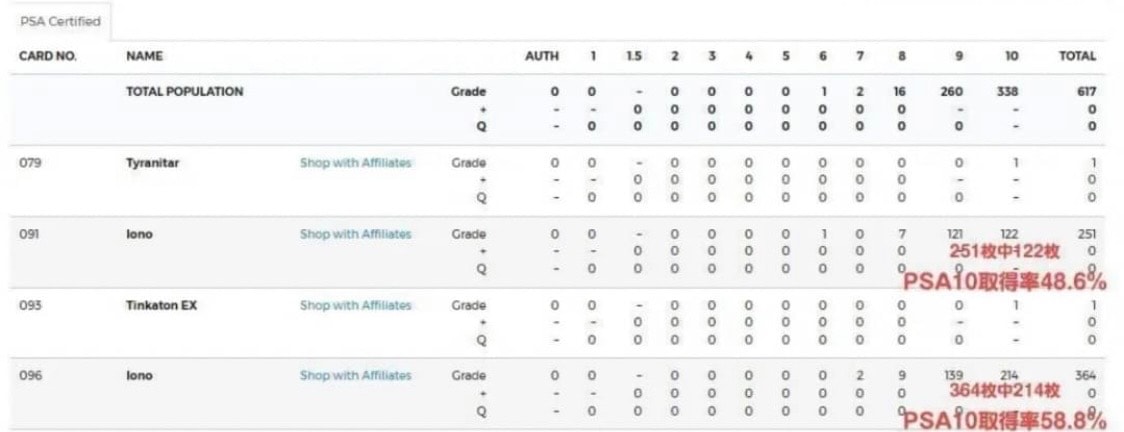Viewport: 1124px width, 432px height.
Task: Click the 338 grade 10 population count
Action: [1008, 92]
